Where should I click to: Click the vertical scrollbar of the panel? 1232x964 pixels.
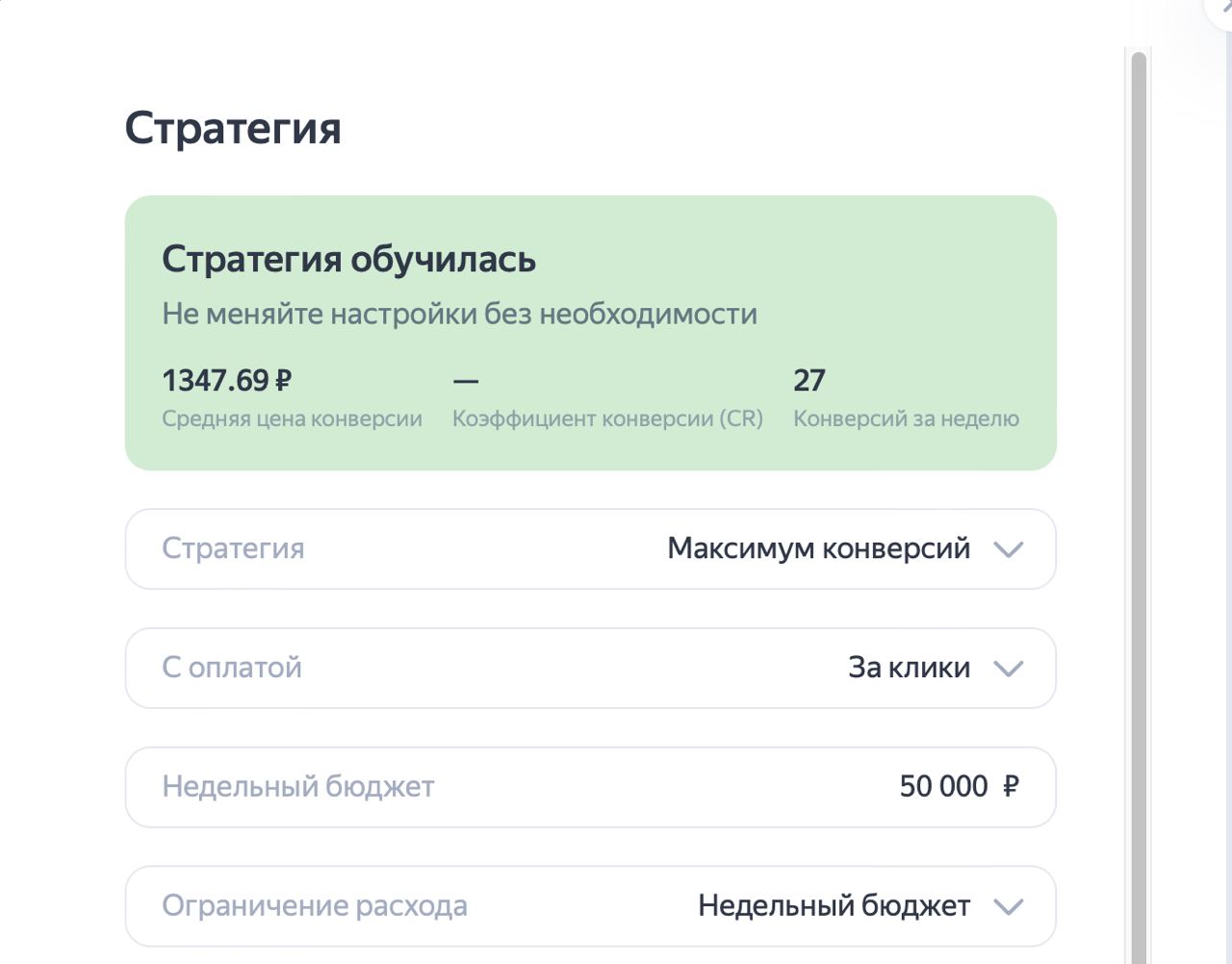coord(1139,481)
